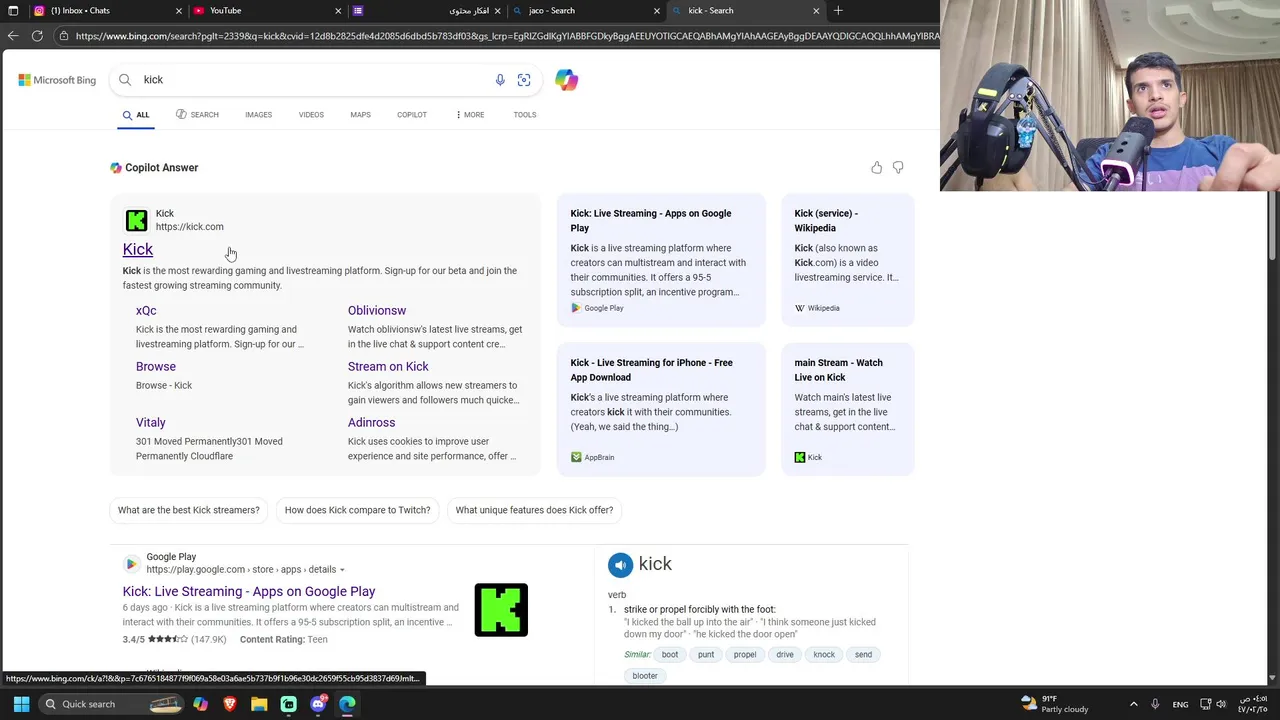The width and height of the screenshot is (1280, 720).
Task: Click thumbs up on Copilot Answer
Action: (877, 168)
